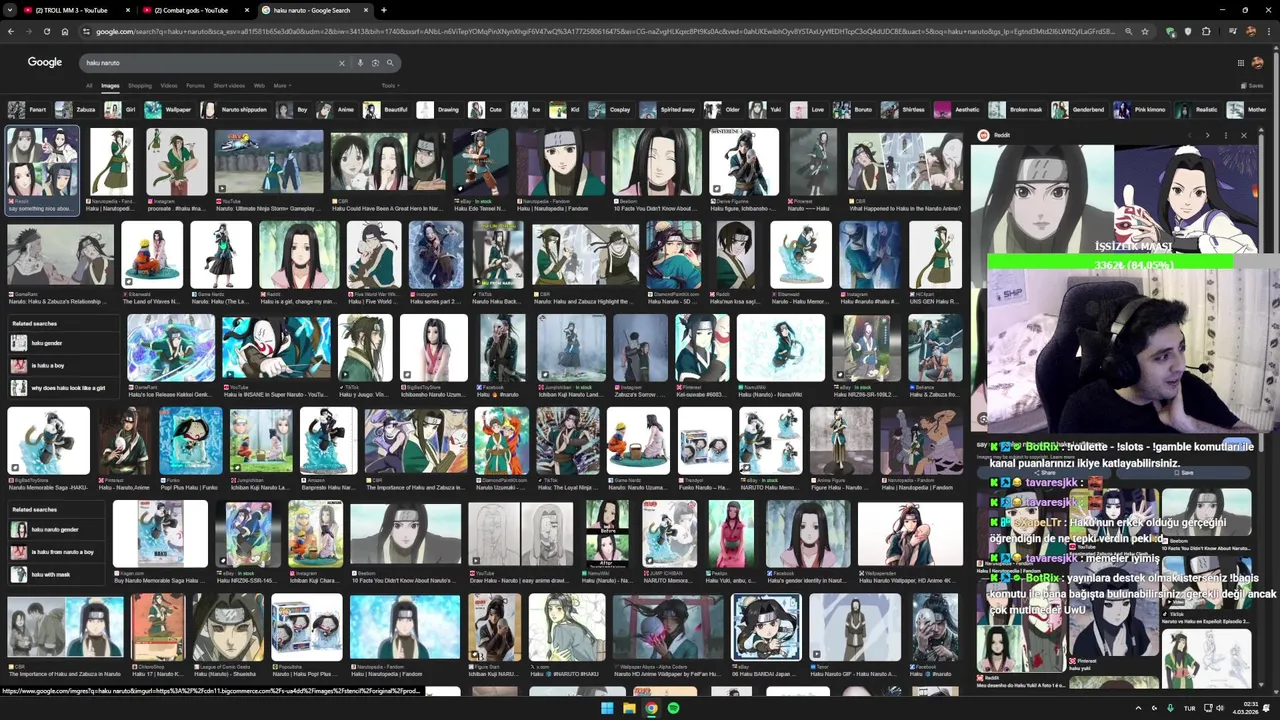Switch to the TROLL MM 3 YouTube tab
1280x720 pixels.
[x=74, y=10]
